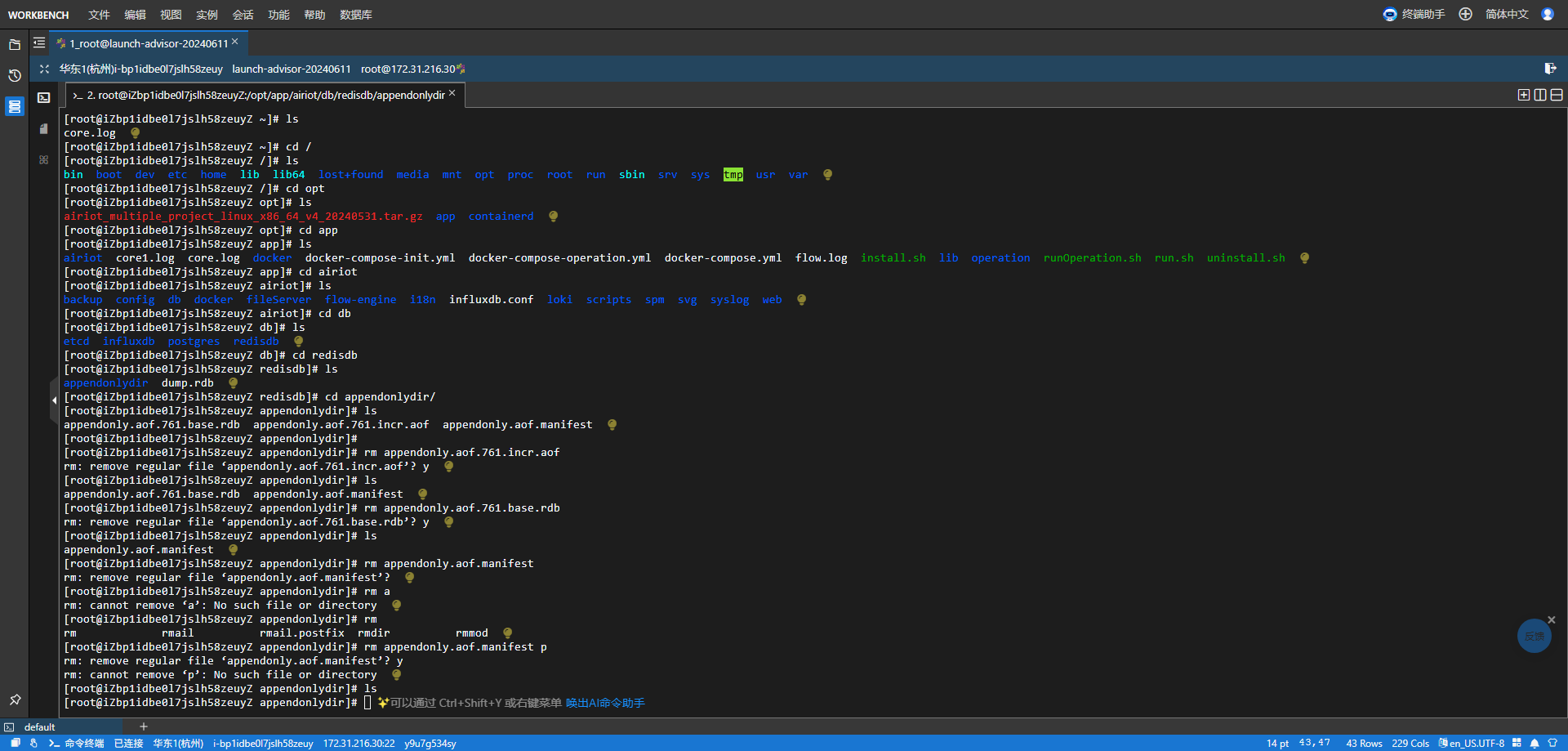Change the en_US.UTF-8 encoding
This screenshot has width=1568, height=751.
1472,743
